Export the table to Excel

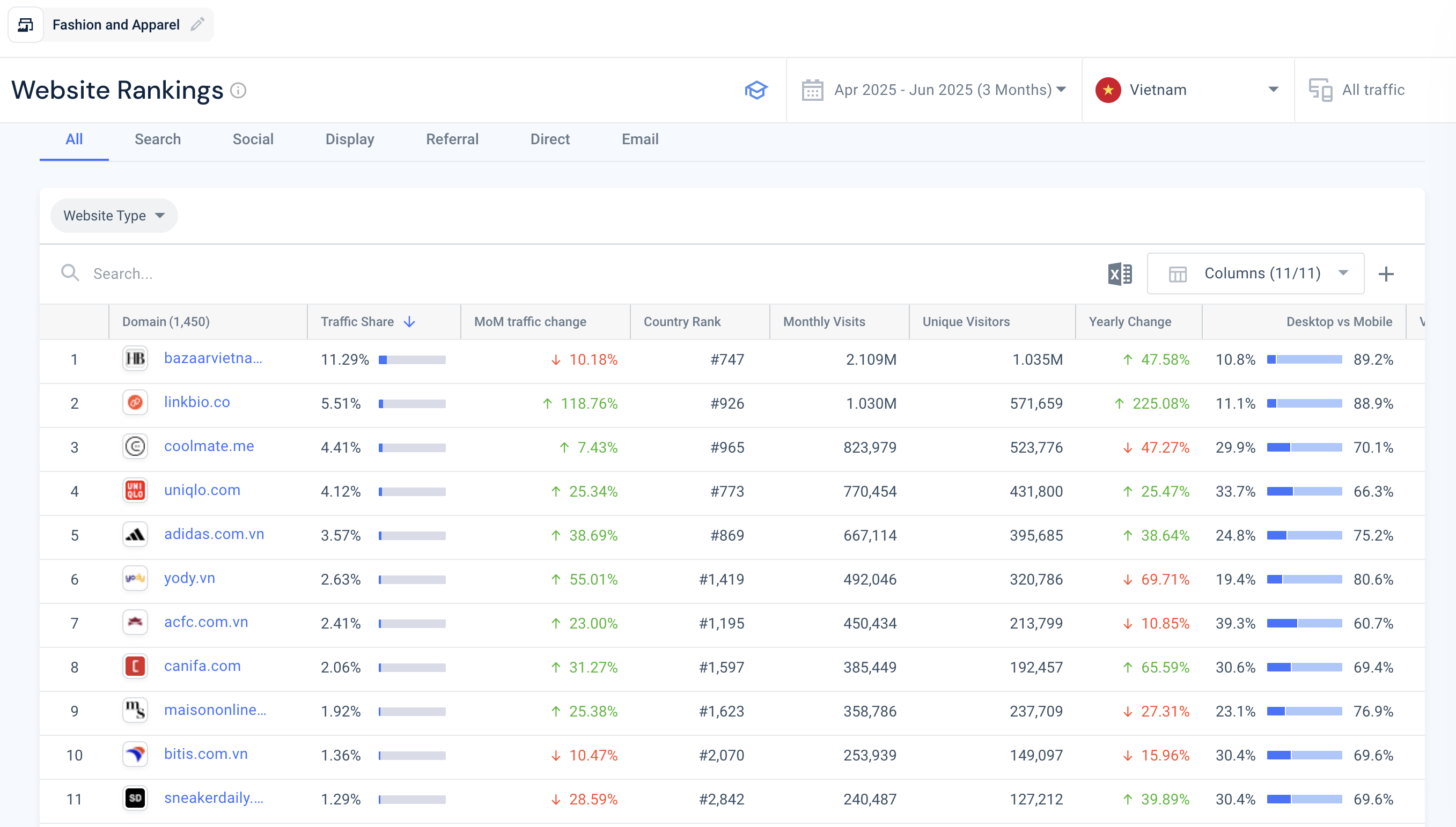coord(1120,274)
